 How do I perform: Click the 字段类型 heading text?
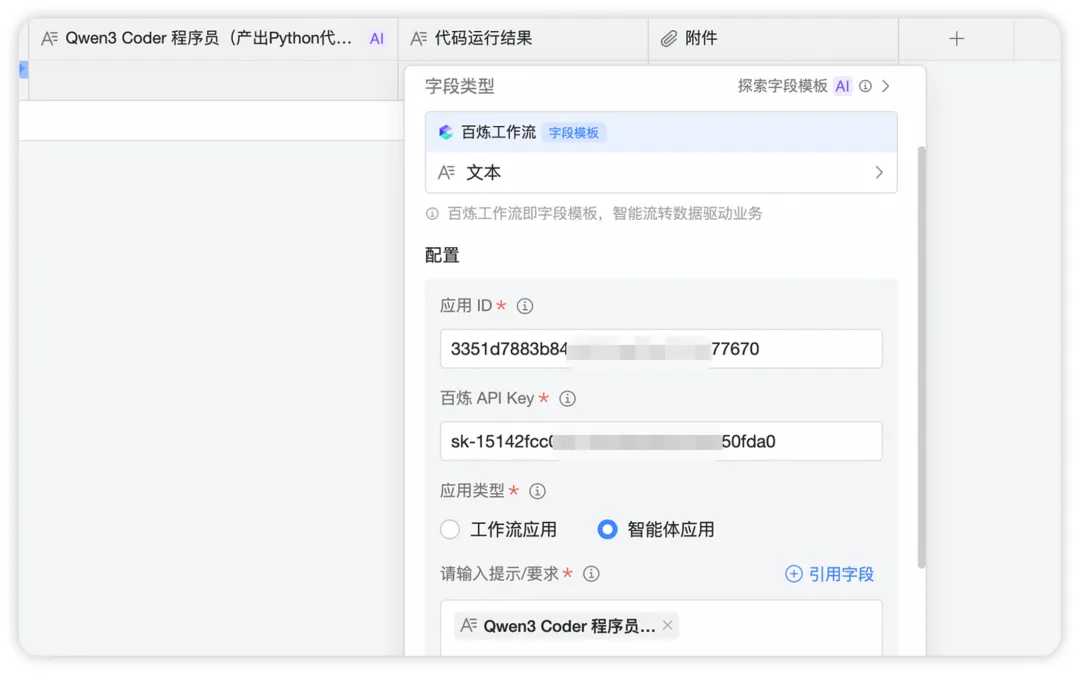click(459, 86)
